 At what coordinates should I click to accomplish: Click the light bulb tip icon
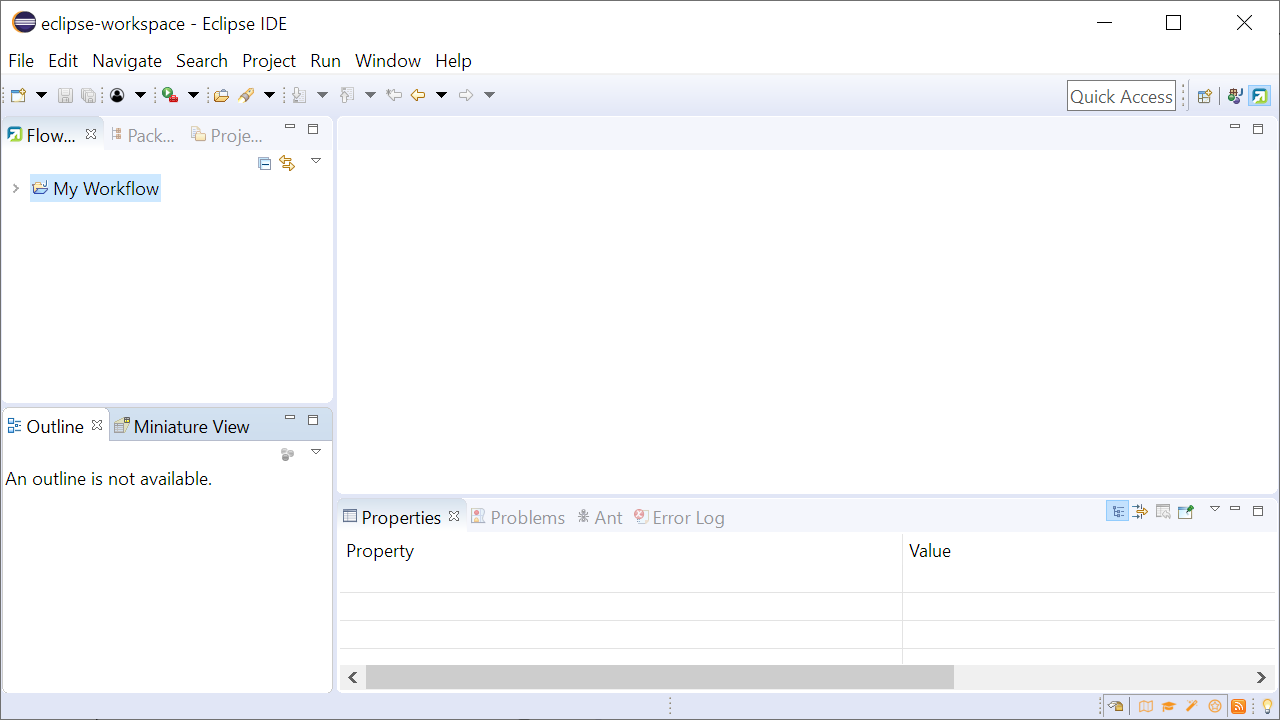pyautogui.click(x=1267, y=706)
